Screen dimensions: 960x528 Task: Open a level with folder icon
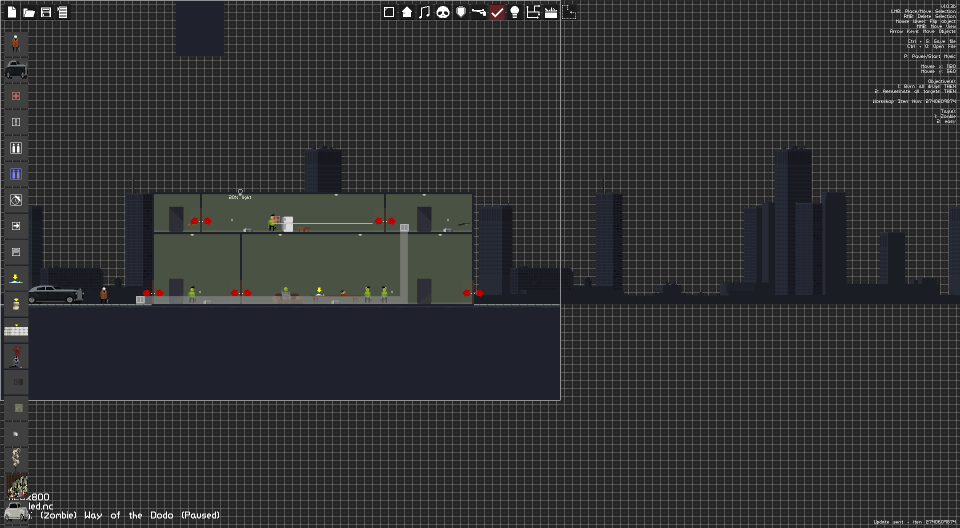(x=29, y=12)
